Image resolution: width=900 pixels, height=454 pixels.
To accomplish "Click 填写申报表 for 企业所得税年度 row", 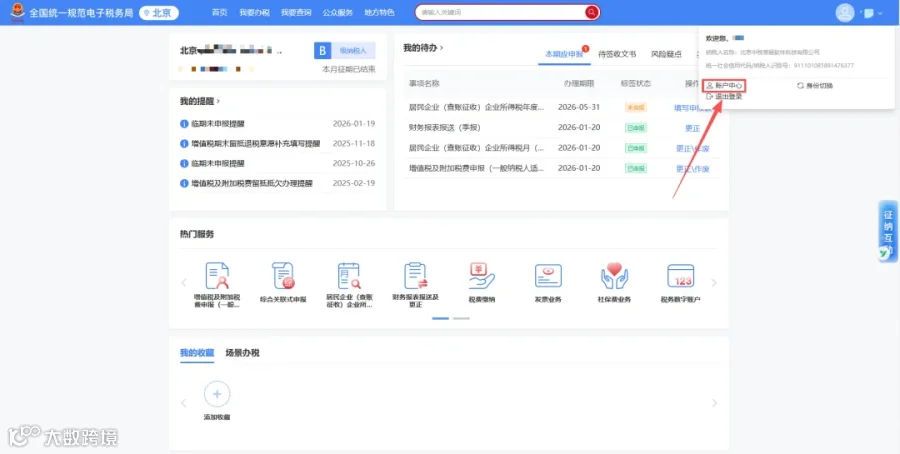I will click(x=693, y=108).
